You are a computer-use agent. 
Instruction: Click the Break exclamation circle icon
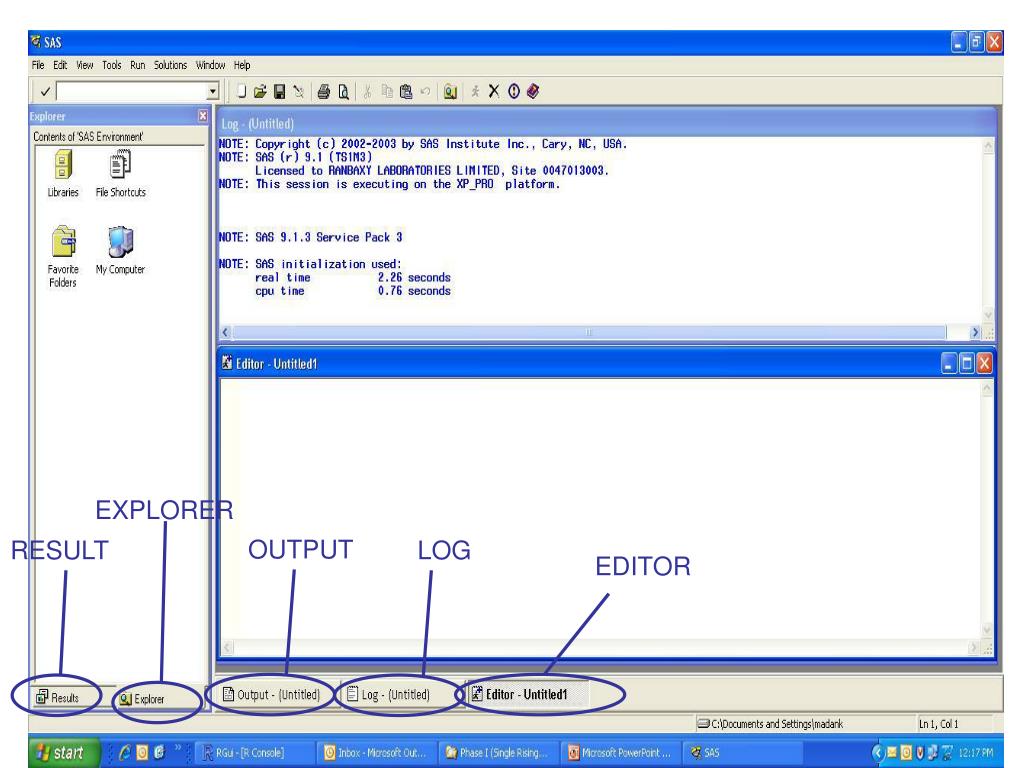[514, 91]
